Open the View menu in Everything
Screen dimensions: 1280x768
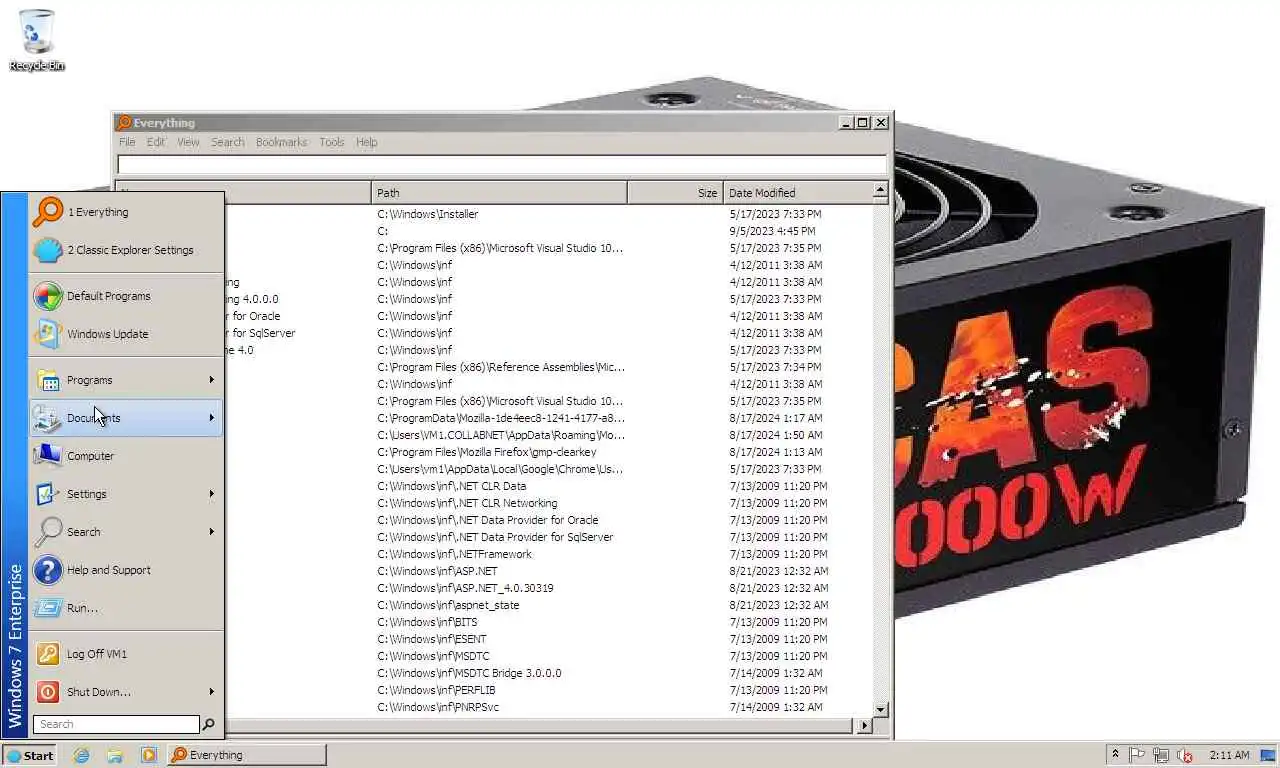(188, 142)
